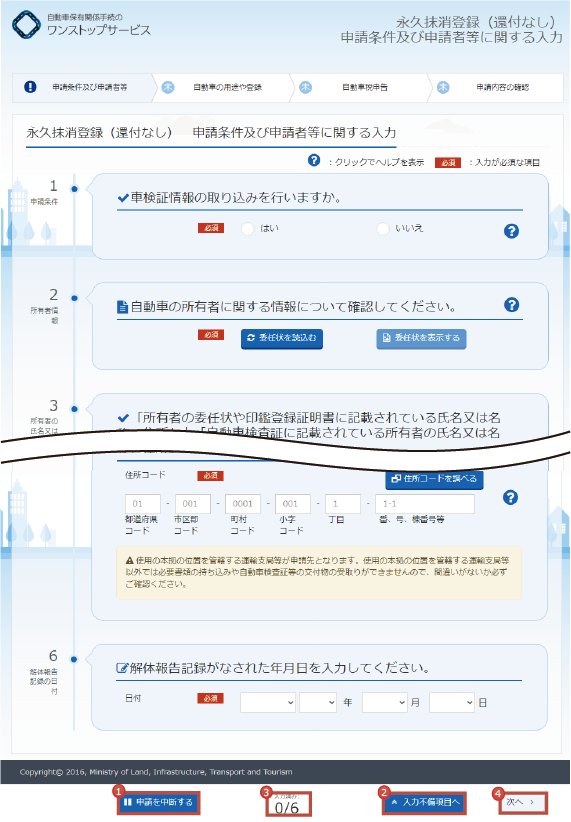
Task: Click 未 status icon for 申請内容の確認 step
Action: (443, 87)
